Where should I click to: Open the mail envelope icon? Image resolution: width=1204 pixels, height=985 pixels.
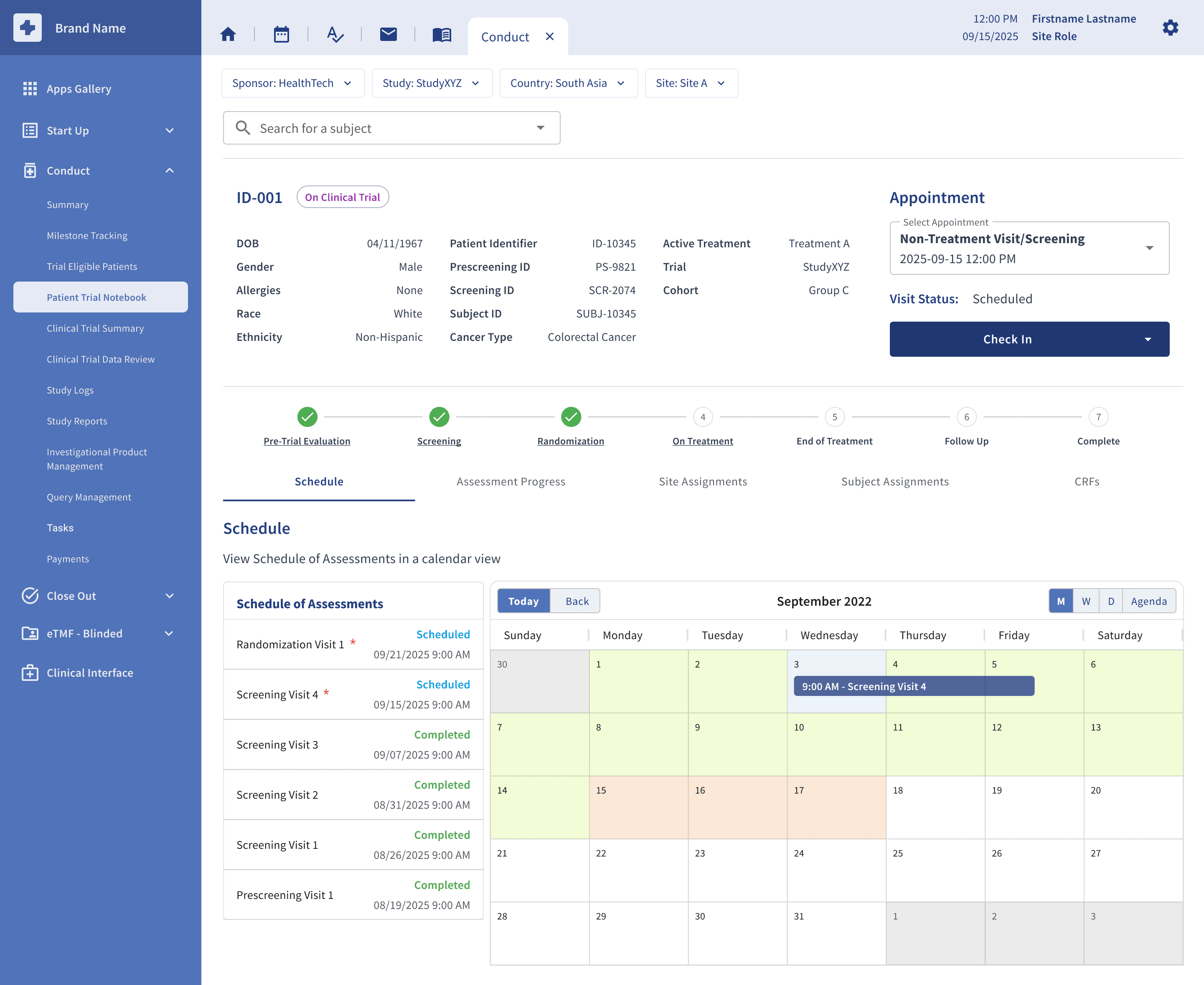pos(388,35)
